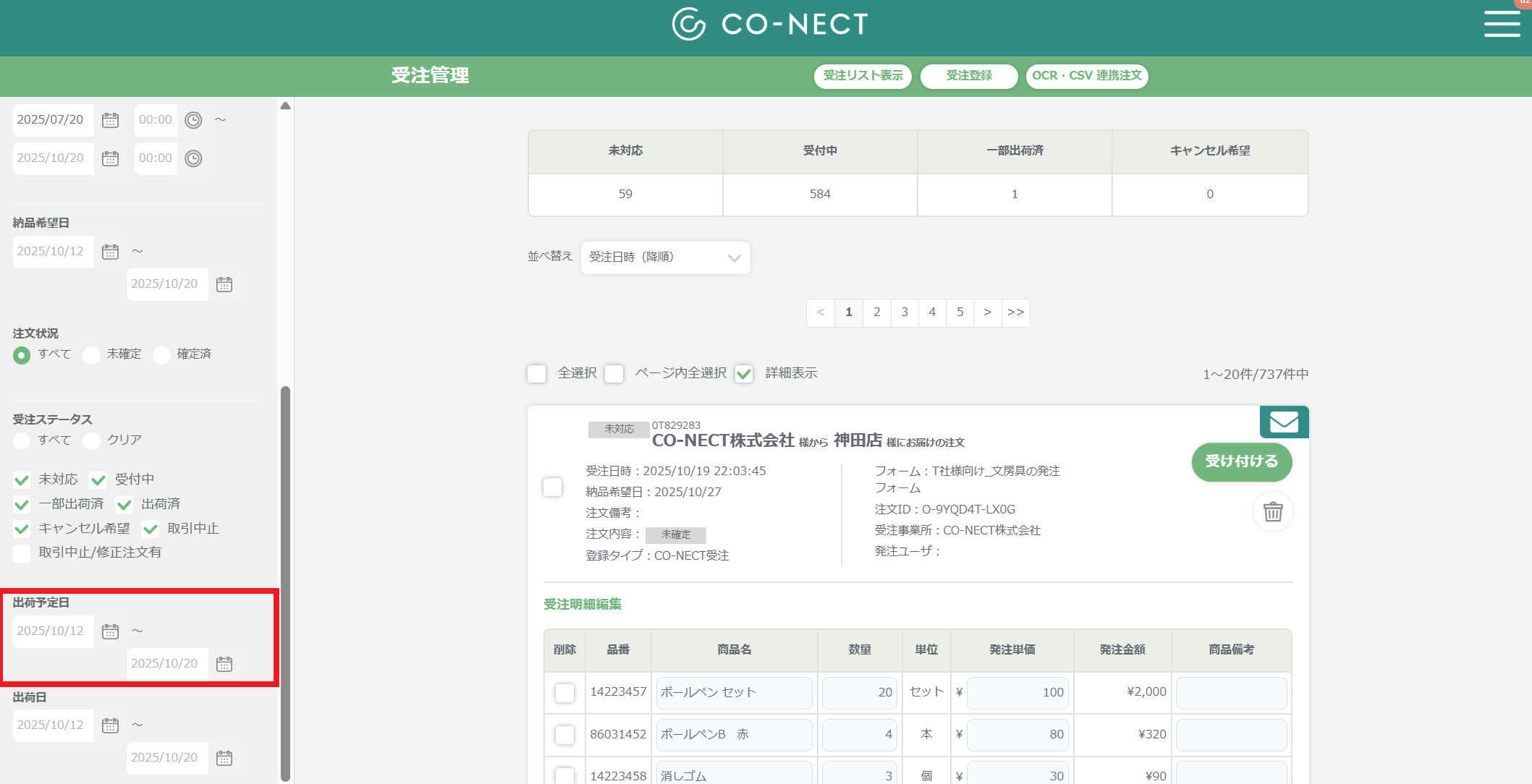
Task: Open calendar for 出荷日 start date
Action: [110, 725]
